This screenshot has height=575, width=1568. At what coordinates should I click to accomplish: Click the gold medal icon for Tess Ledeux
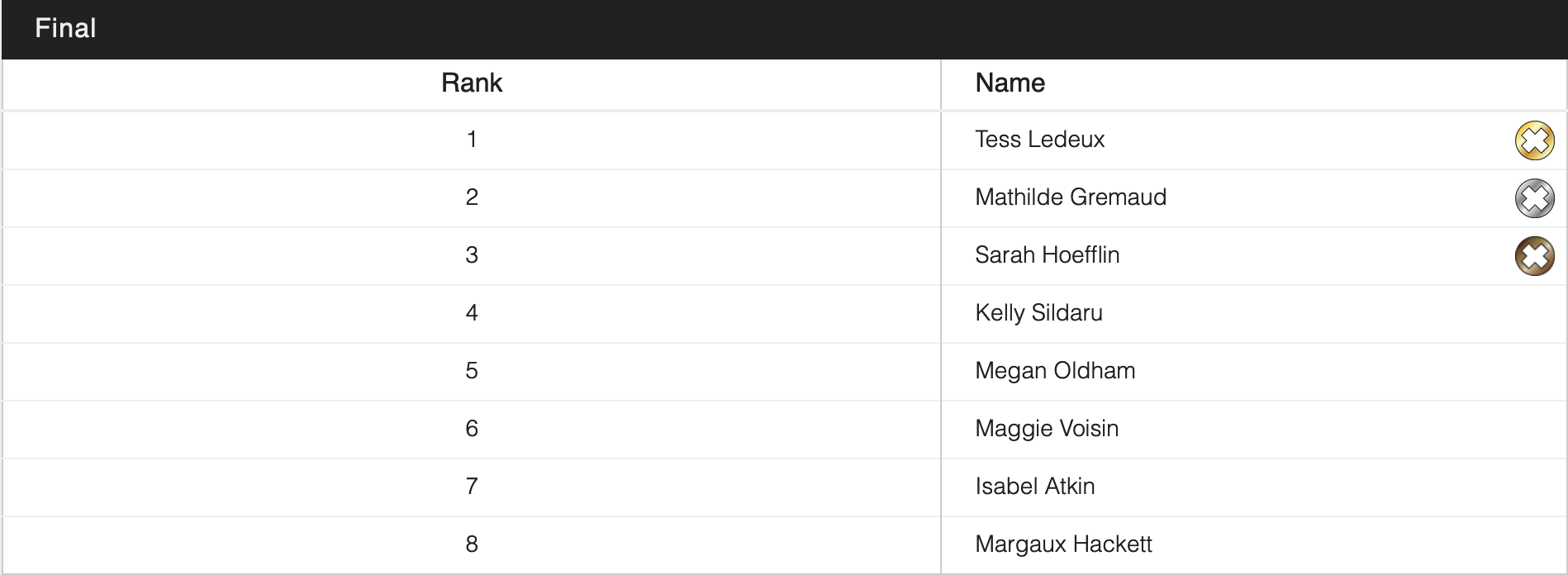[x=1534, y=140]
